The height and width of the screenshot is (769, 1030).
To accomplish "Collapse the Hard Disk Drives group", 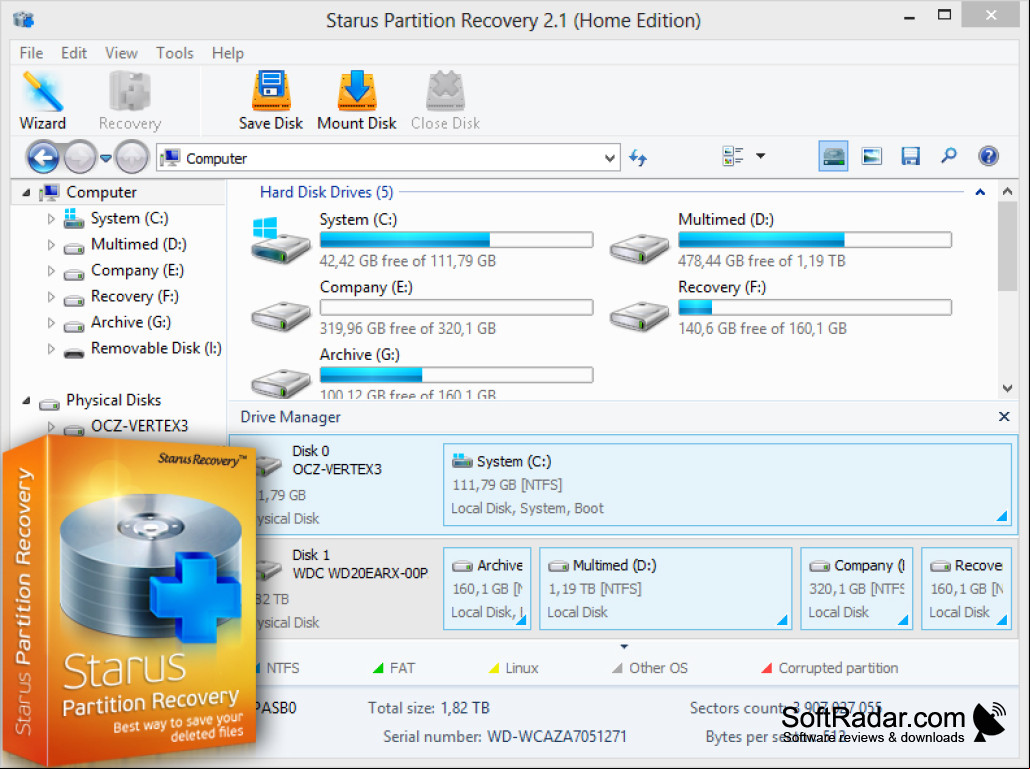I will (980, 192).
